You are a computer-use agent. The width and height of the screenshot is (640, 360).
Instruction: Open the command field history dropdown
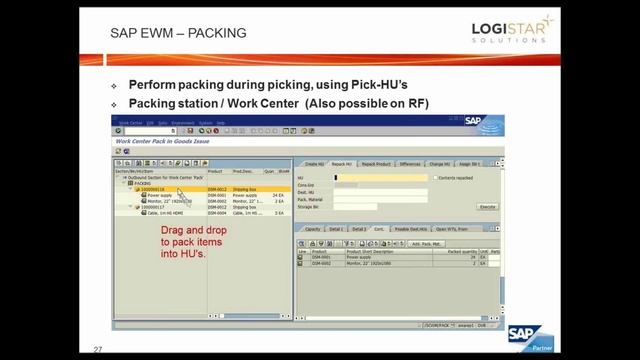[x=173, y=131]
